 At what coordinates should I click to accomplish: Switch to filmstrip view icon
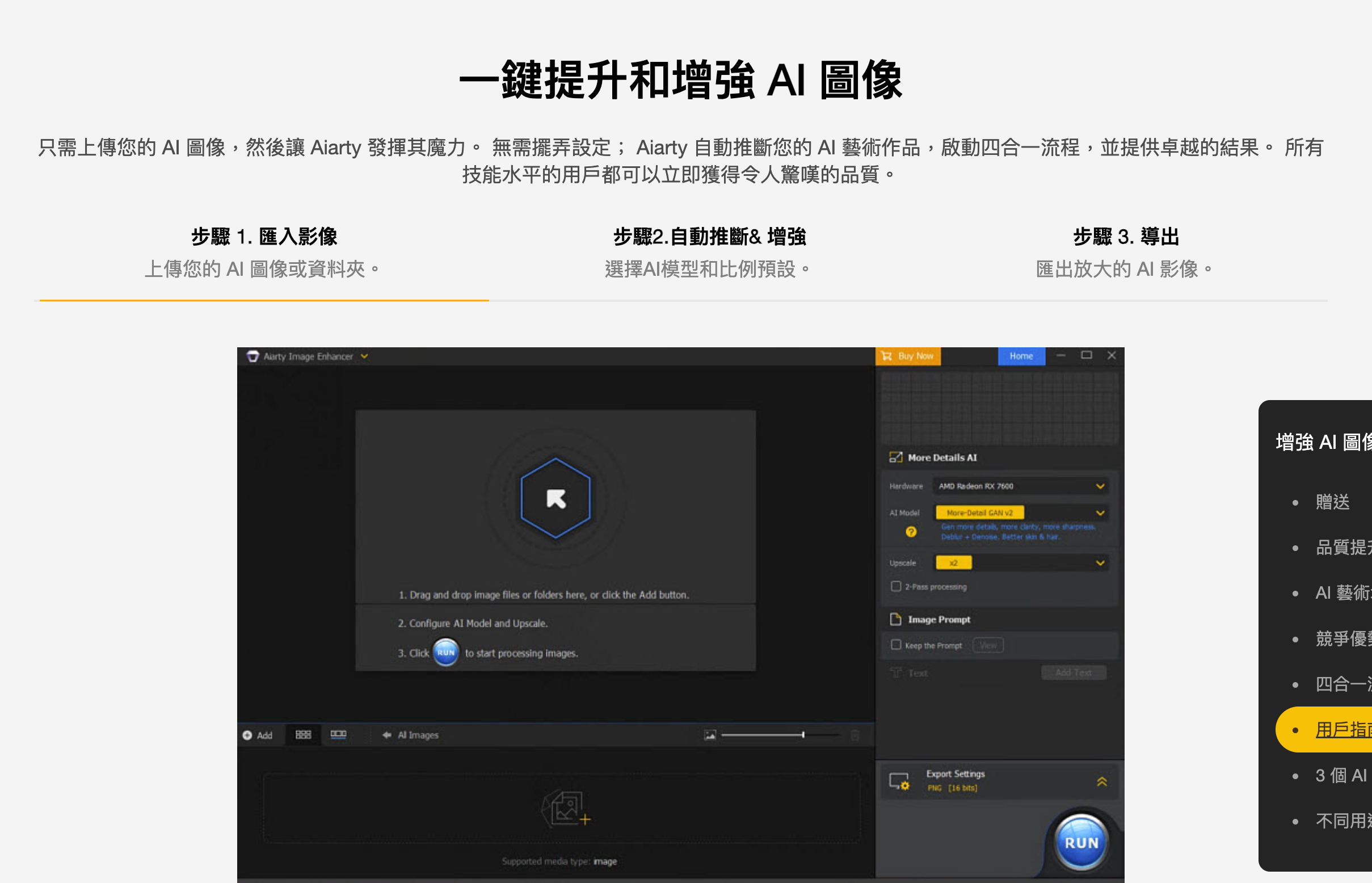pyautogui.click(x=338, y=735)
